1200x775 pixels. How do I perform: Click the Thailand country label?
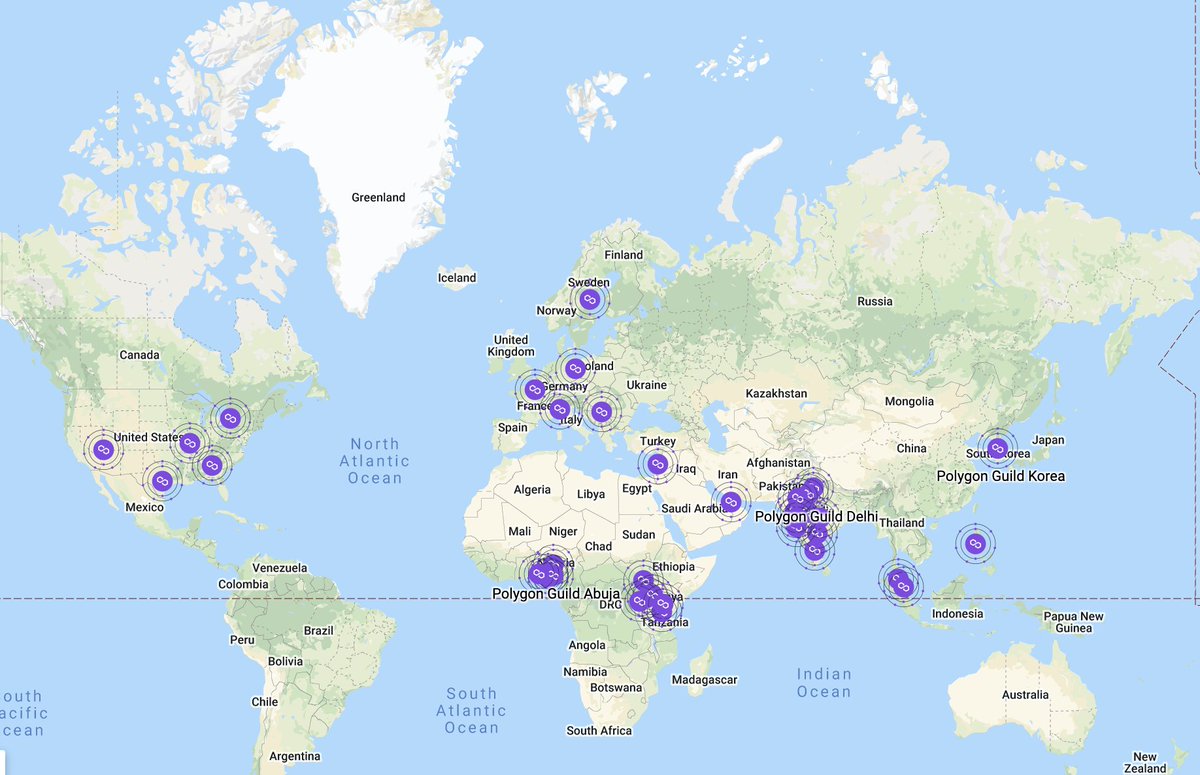coord(903,523)
